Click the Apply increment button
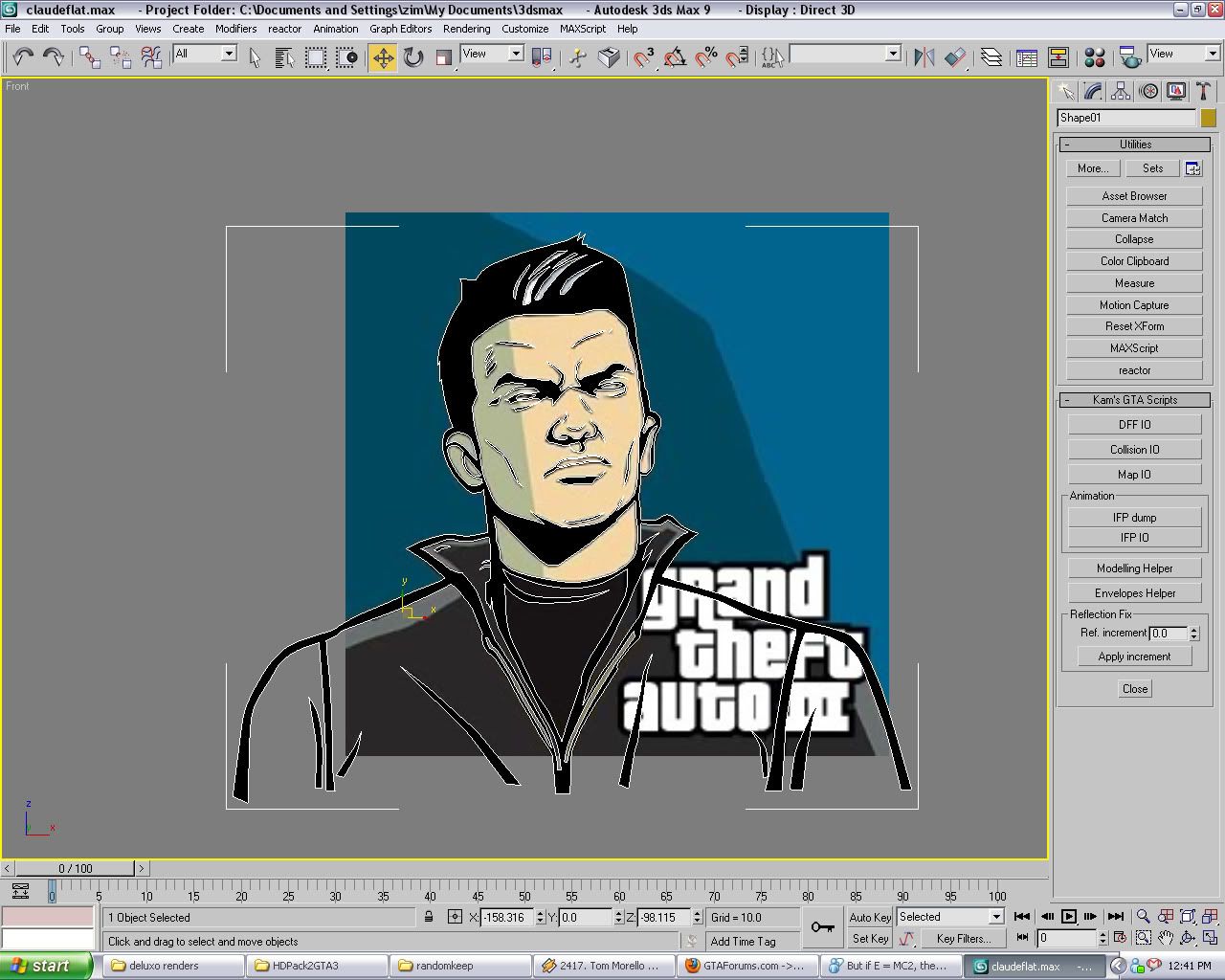Screen dimensions: 1225x980 1135,657
